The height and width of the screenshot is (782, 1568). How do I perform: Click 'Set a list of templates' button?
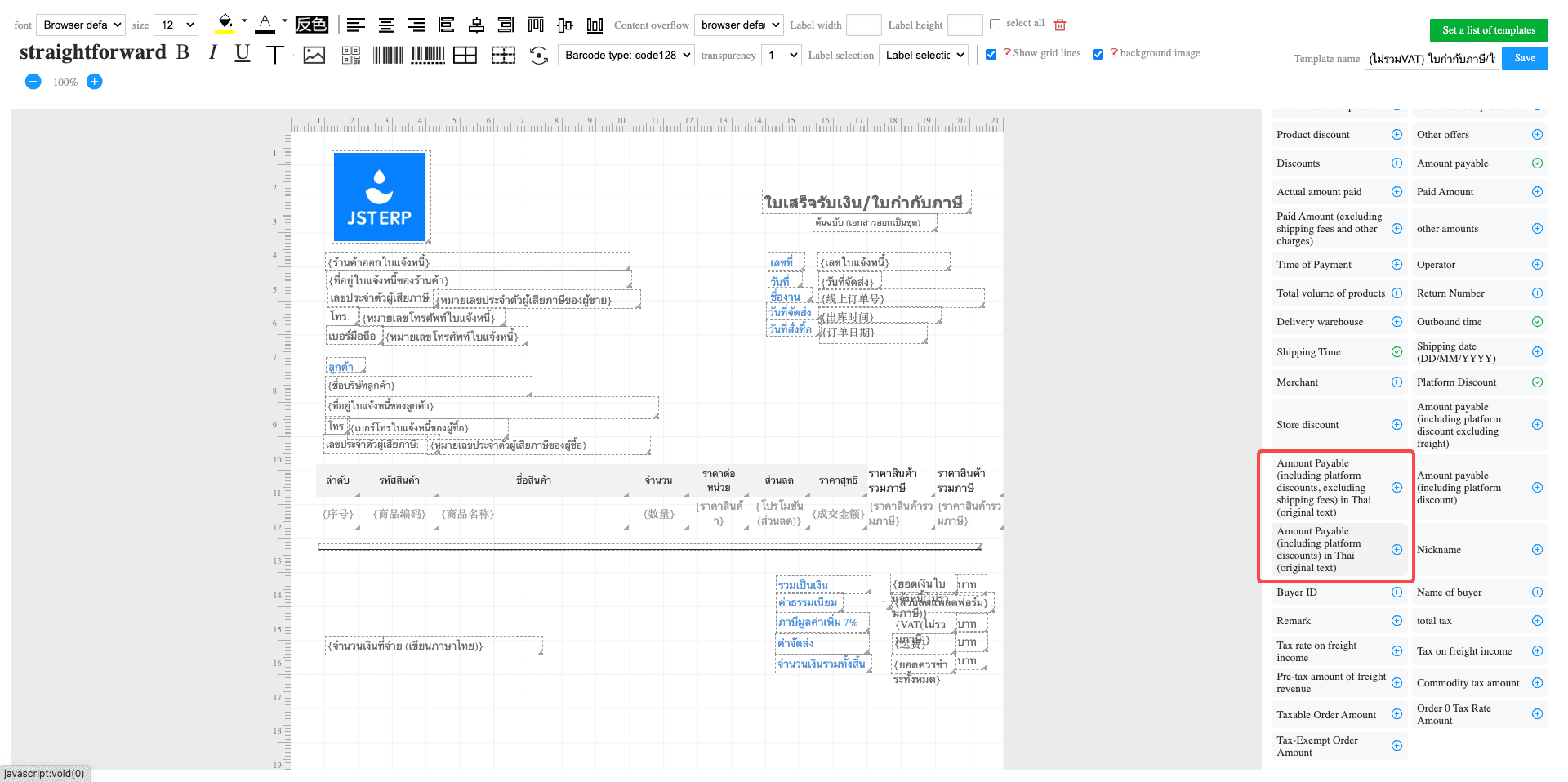point(1489,30)
